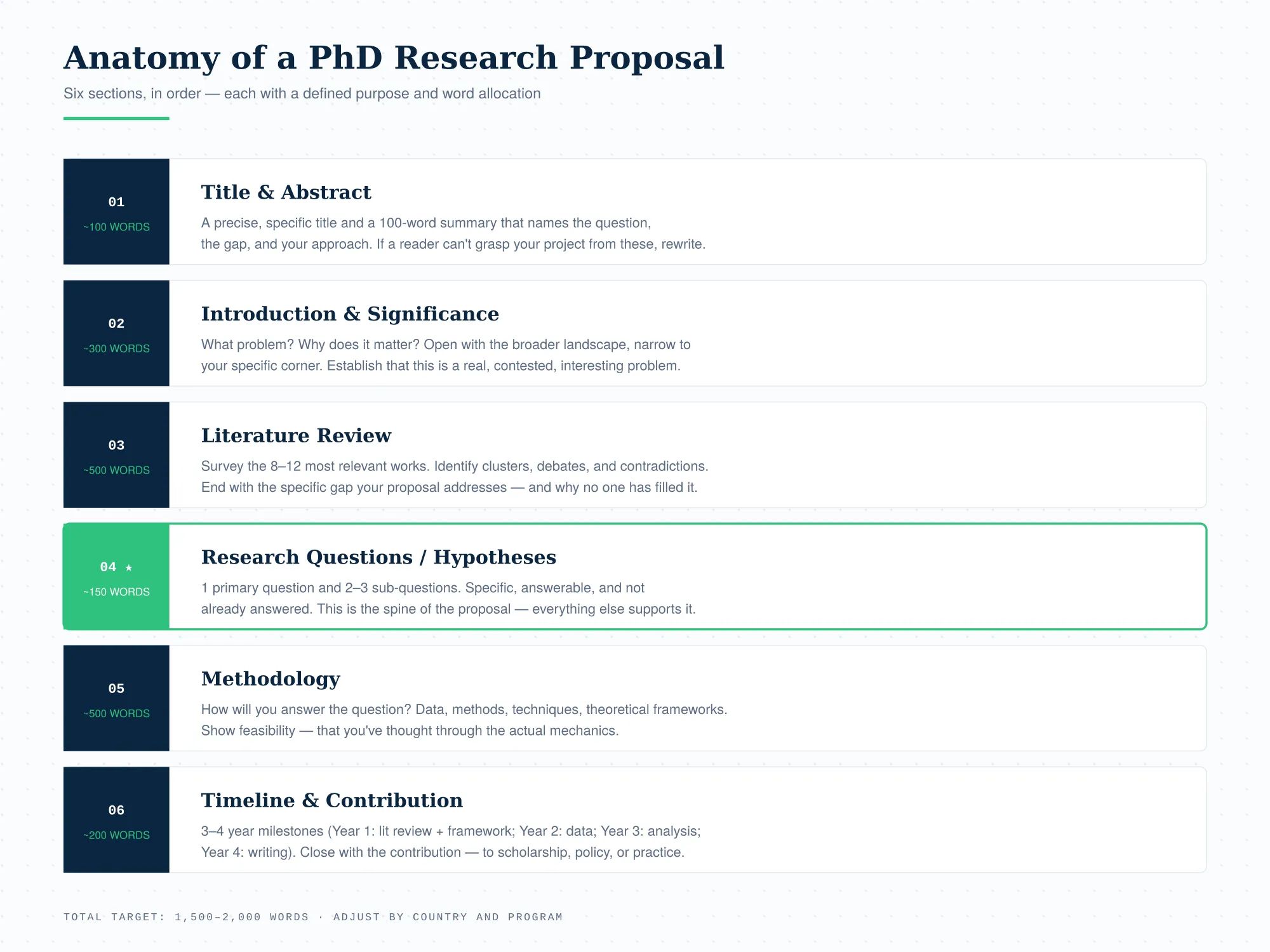Open the 'Title & Abstract' heading

(x=286, y=192)
